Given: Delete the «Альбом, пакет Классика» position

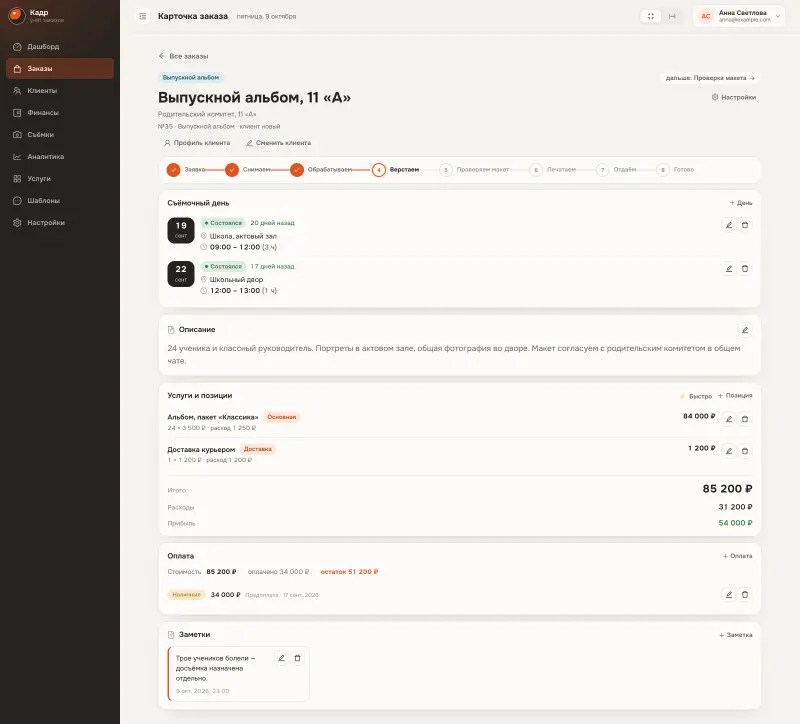Looking at the screenshot, I should coord(745,419).
